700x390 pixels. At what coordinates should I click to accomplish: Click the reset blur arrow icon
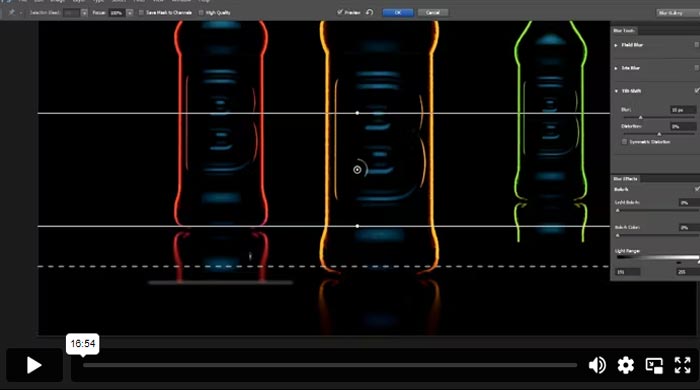[370, 12]
